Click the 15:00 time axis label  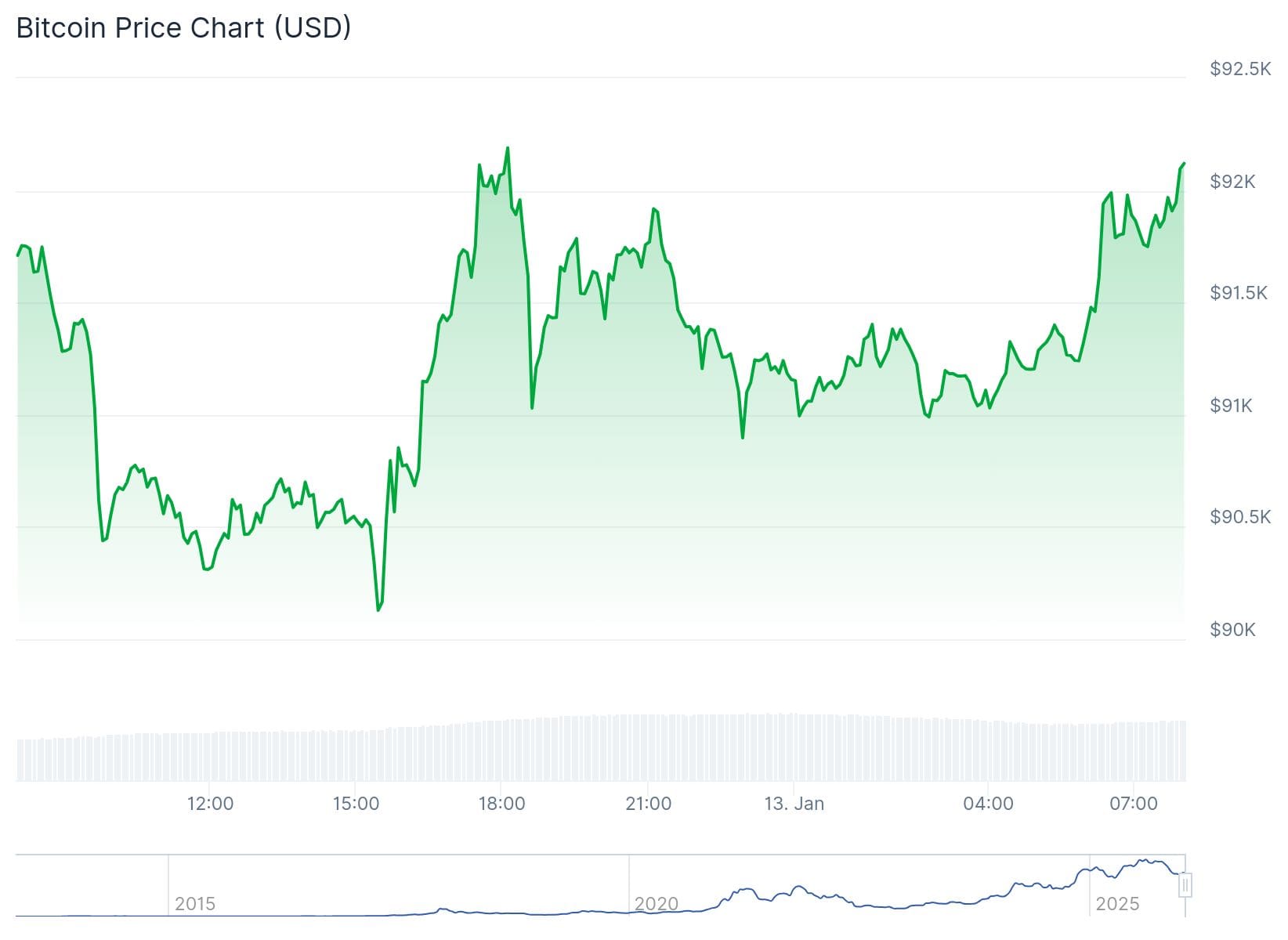356,804
